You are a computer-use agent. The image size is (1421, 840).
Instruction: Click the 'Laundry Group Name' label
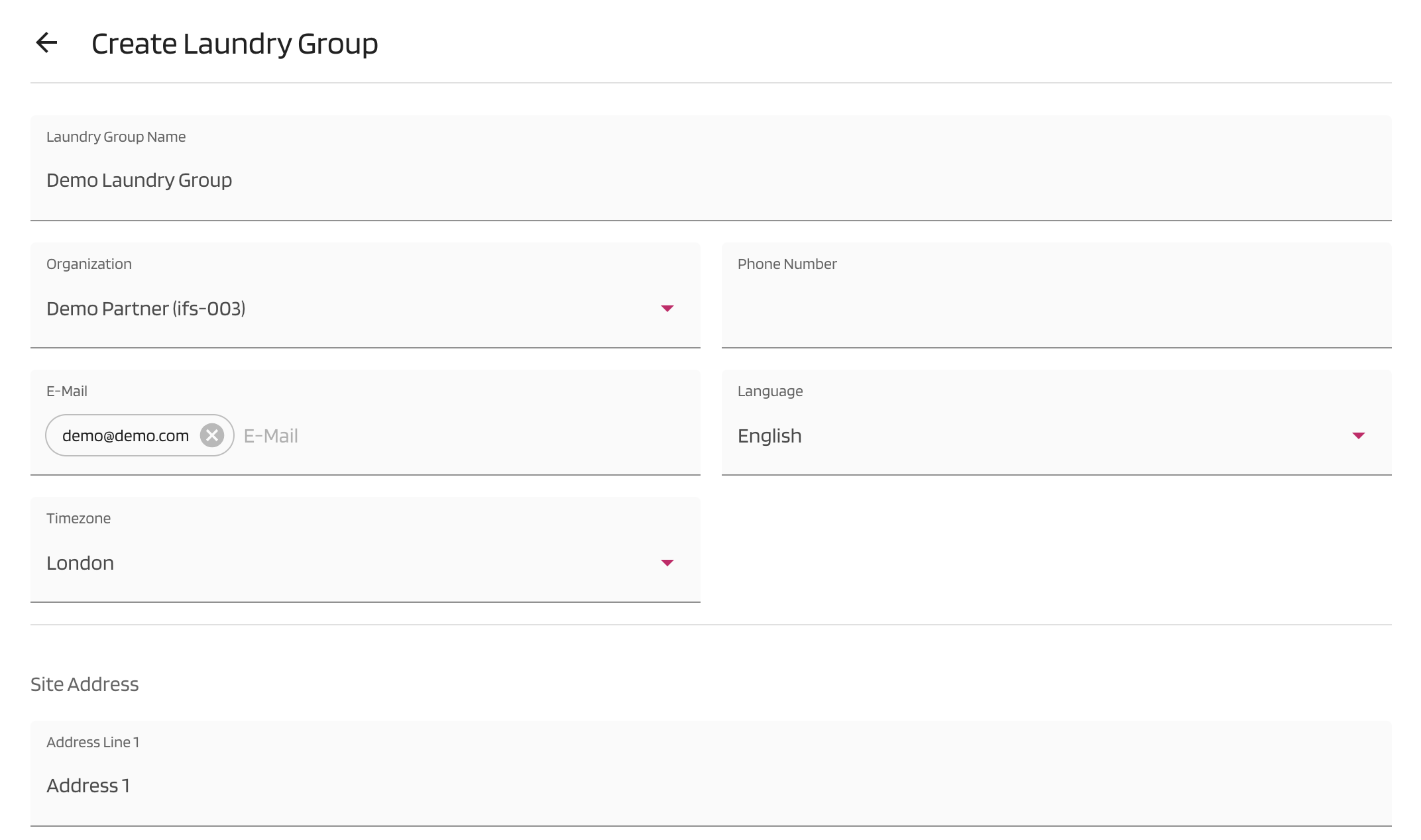(116, 137)
